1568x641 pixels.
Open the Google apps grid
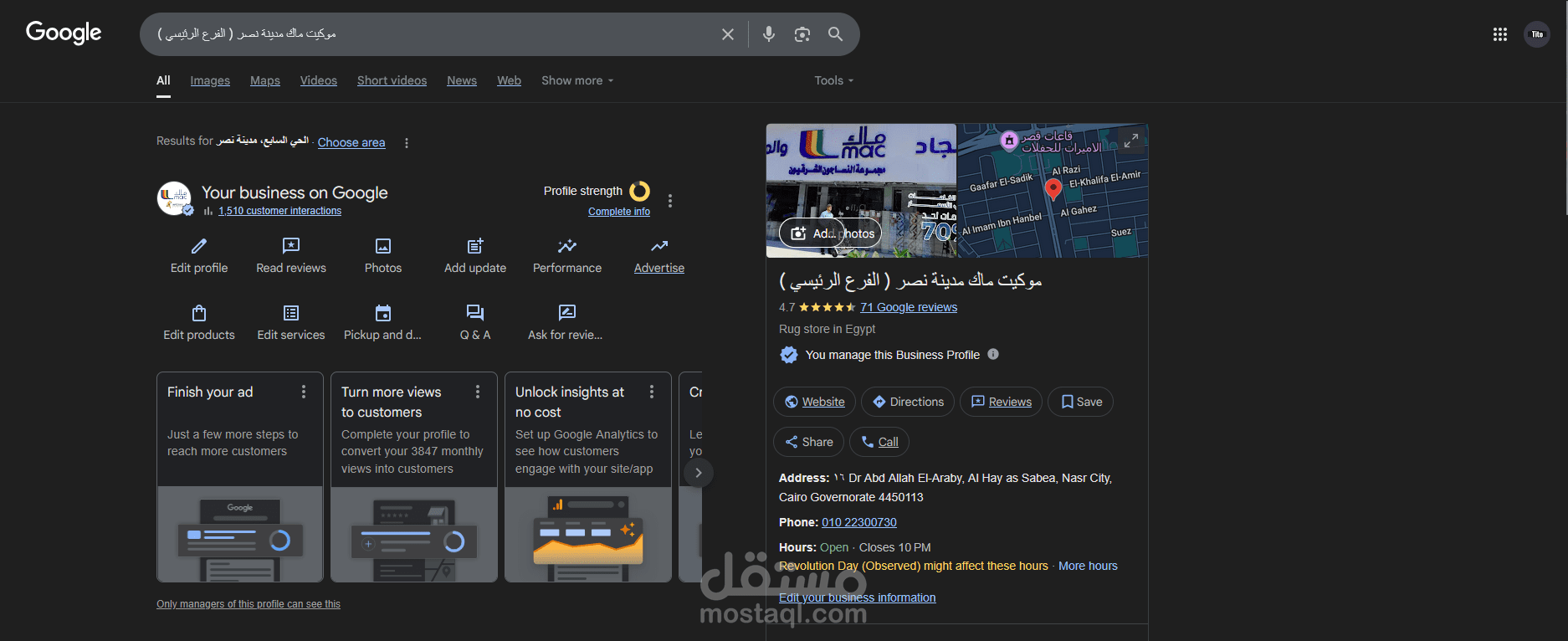click(x=1500, y=34)
